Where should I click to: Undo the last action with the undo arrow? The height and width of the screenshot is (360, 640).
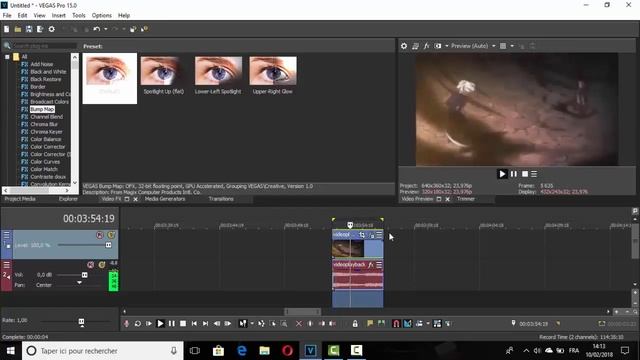tap(96, 29)
